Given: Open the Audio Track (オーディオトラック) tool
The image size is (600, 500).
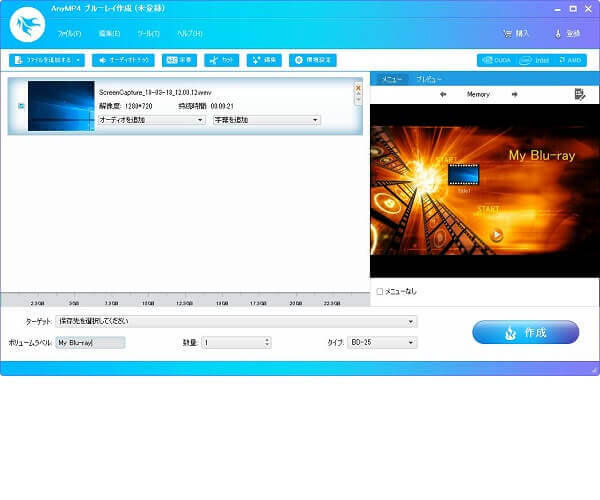Looking at the screenshot, I should click(x=123, y=60).
